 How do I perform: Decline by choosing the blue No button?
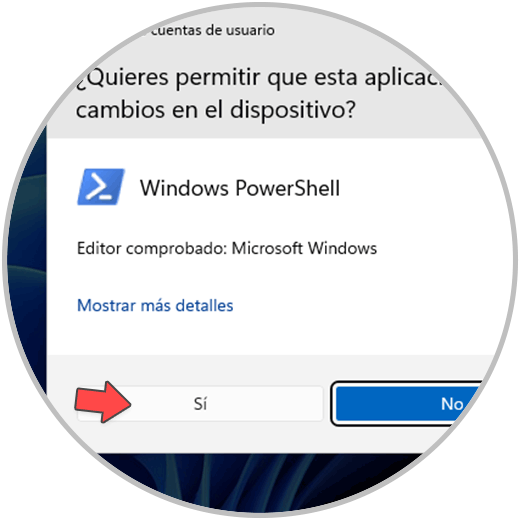coord(408,404)
